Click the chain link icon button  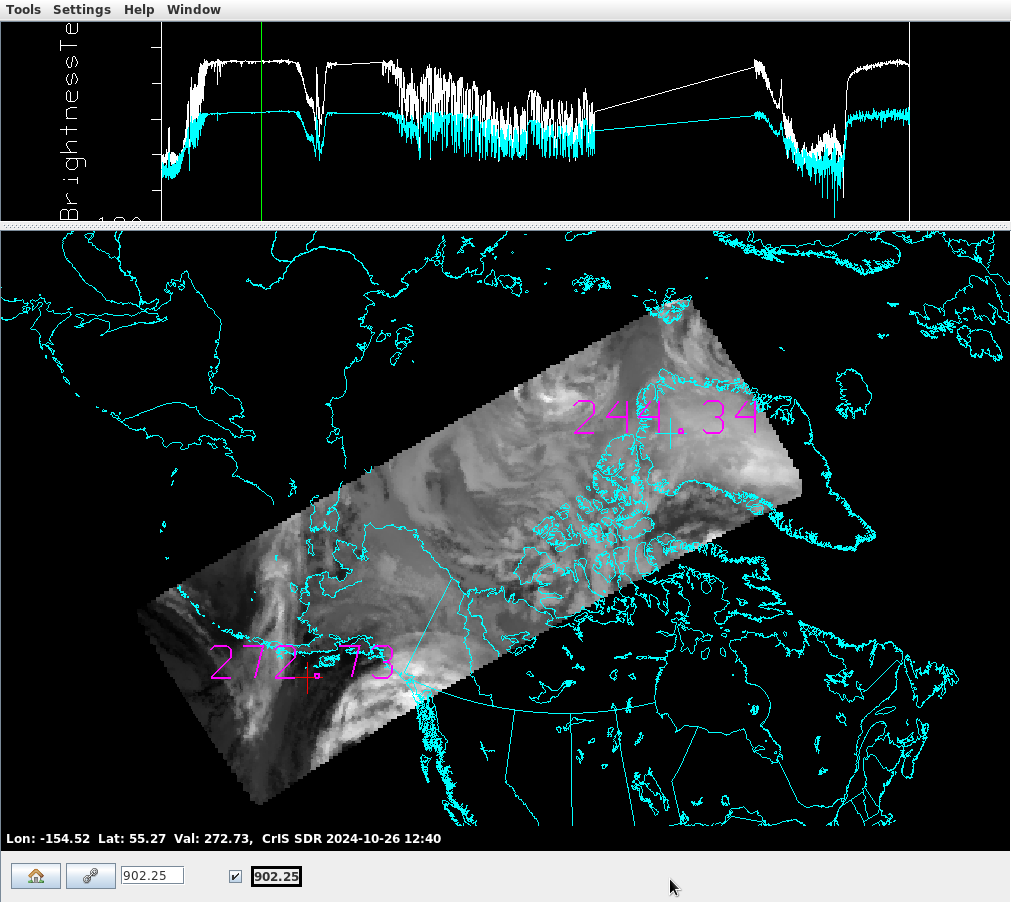click(x=91, y=876)
